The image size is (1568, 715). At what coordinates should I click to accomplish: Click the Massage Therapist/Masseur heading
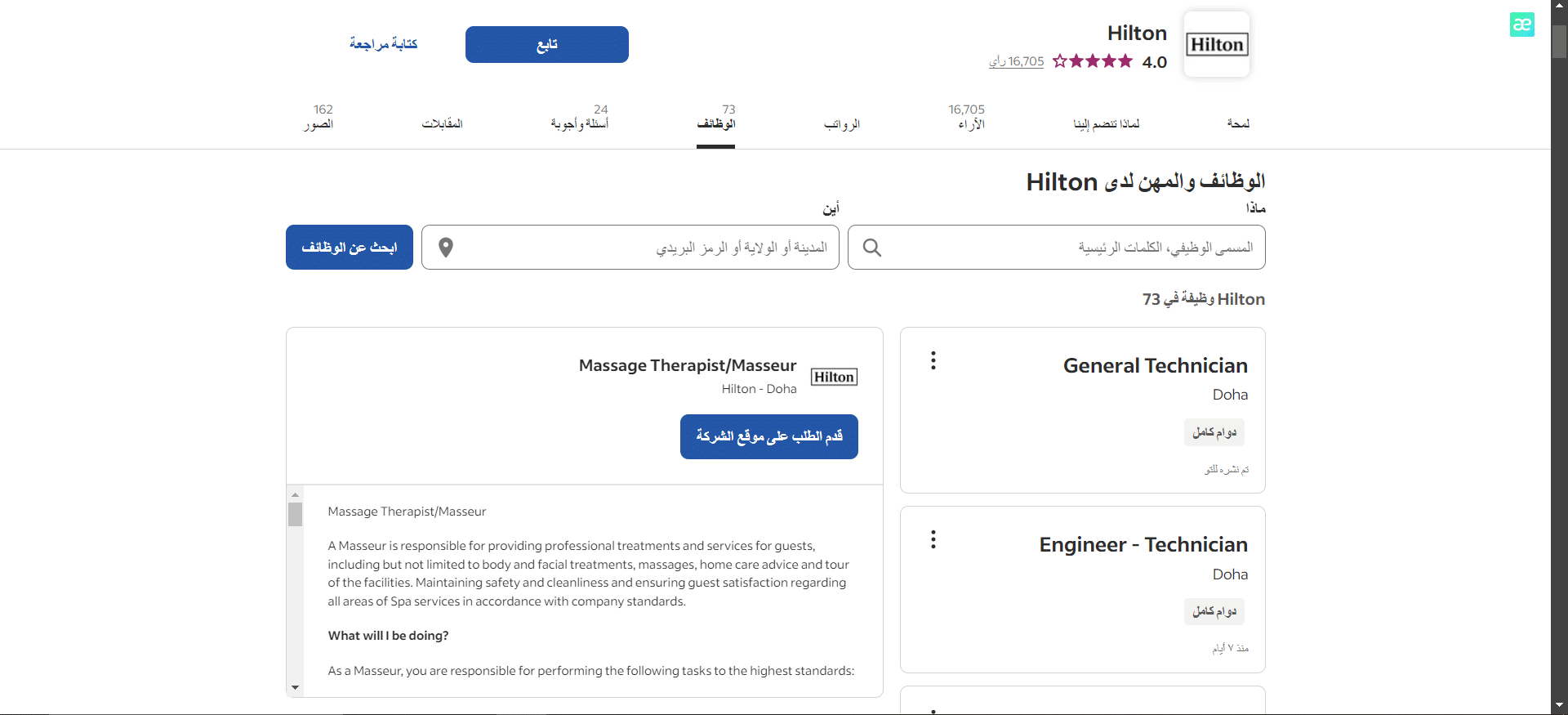688,365
